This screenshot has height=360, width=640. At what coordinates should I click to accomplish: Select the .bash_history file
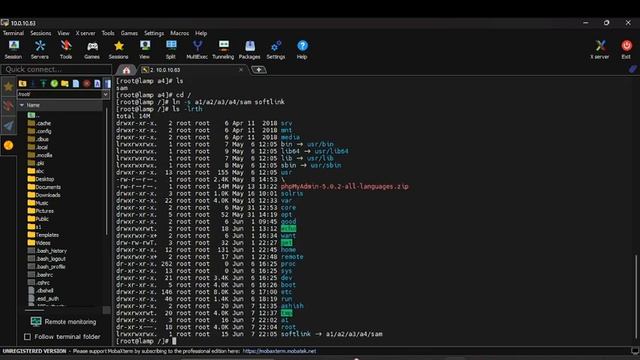(47, 251)
